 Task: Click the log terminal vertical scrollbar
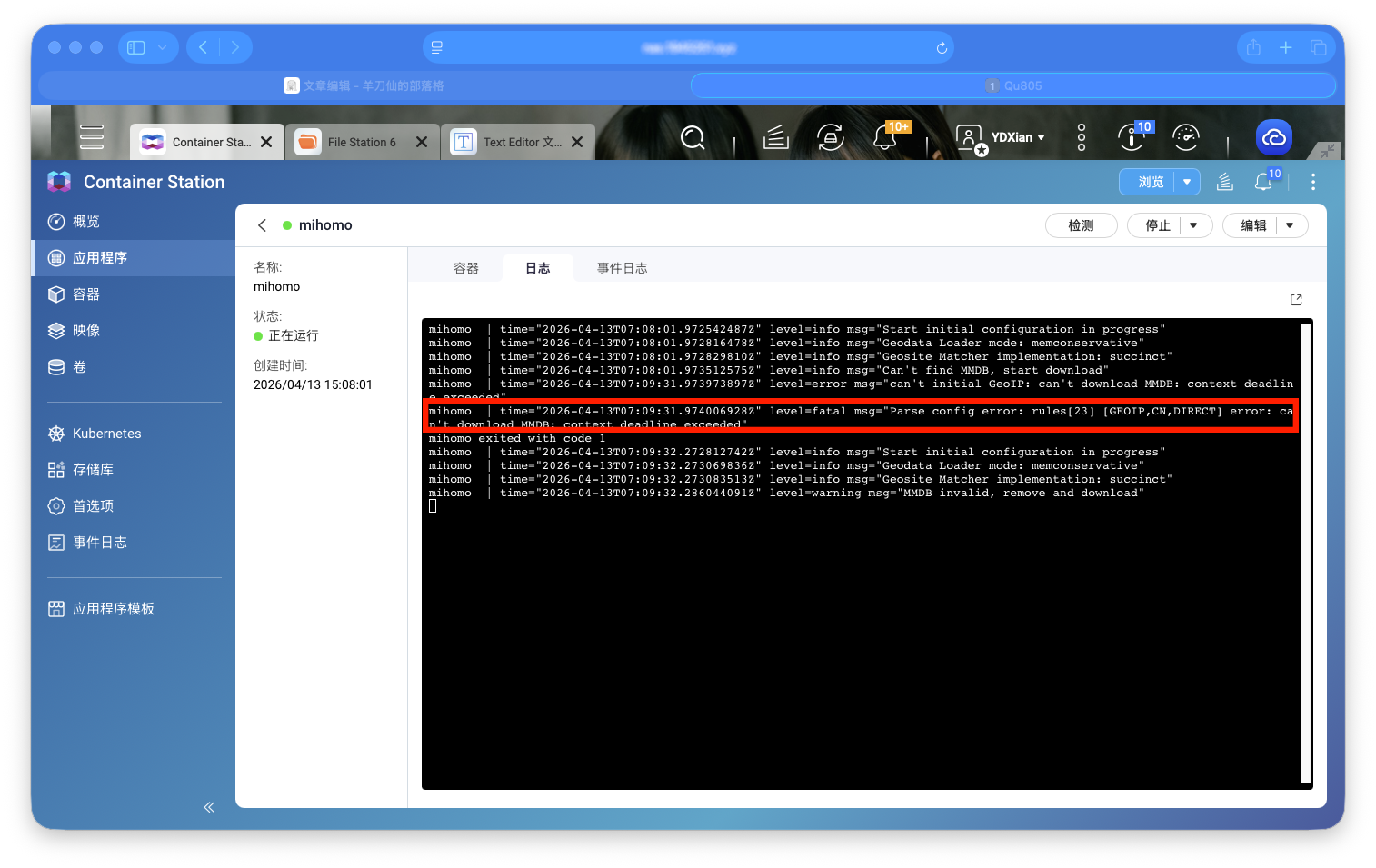1305,553
